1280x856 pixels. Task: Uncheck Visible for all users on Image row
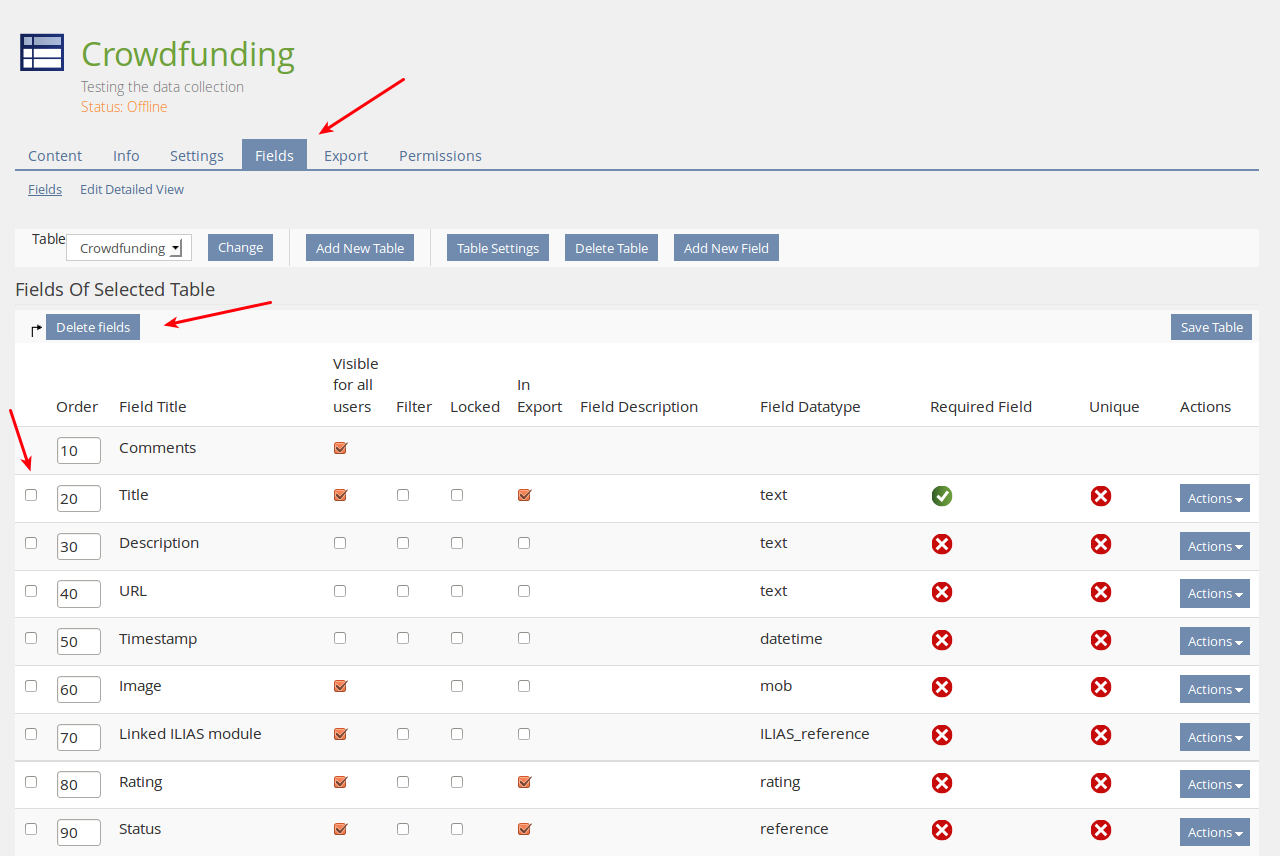pos(340,686)
